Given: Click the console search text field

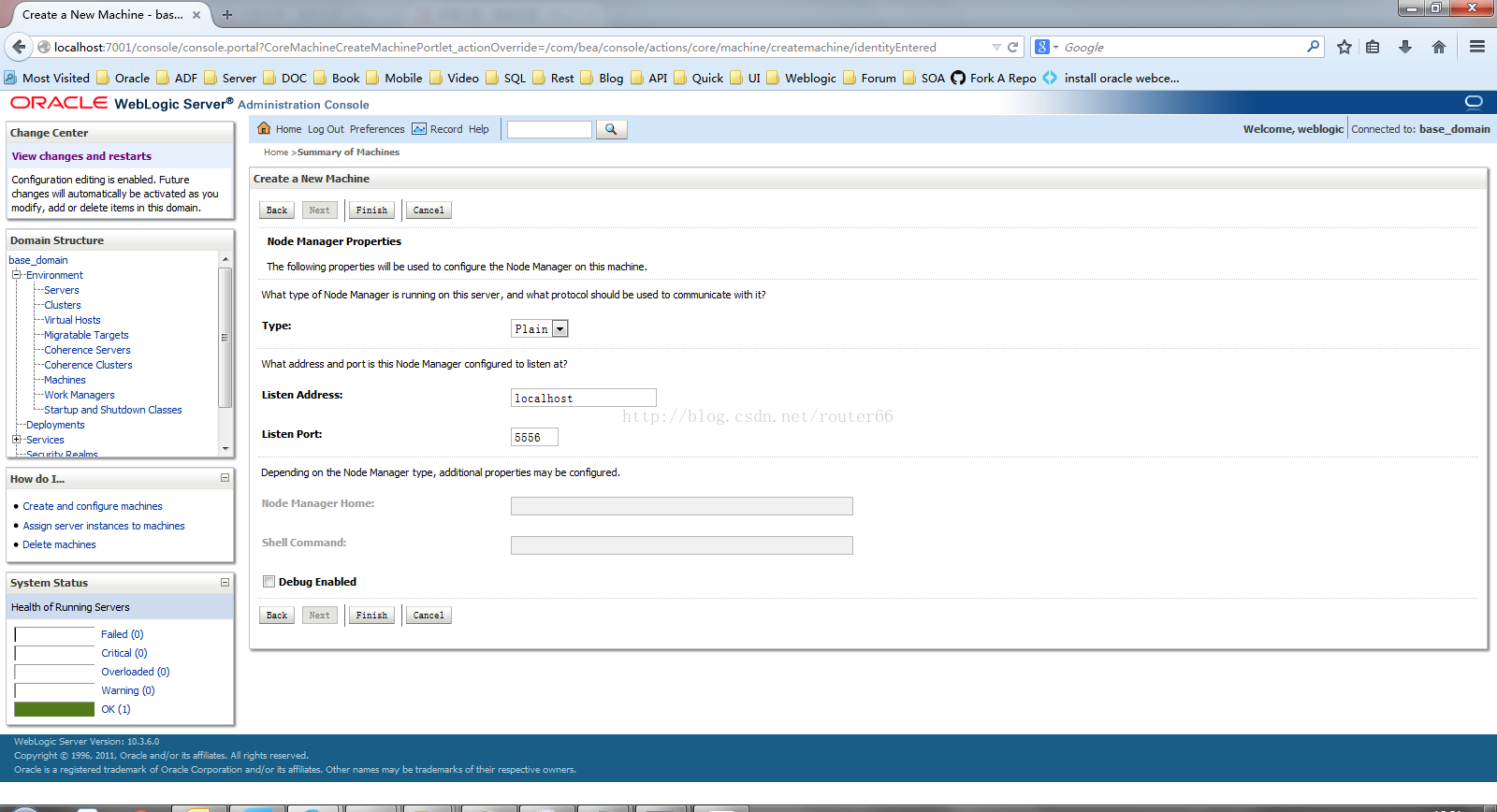Looking at the screenshot, I should pos(549,129).
